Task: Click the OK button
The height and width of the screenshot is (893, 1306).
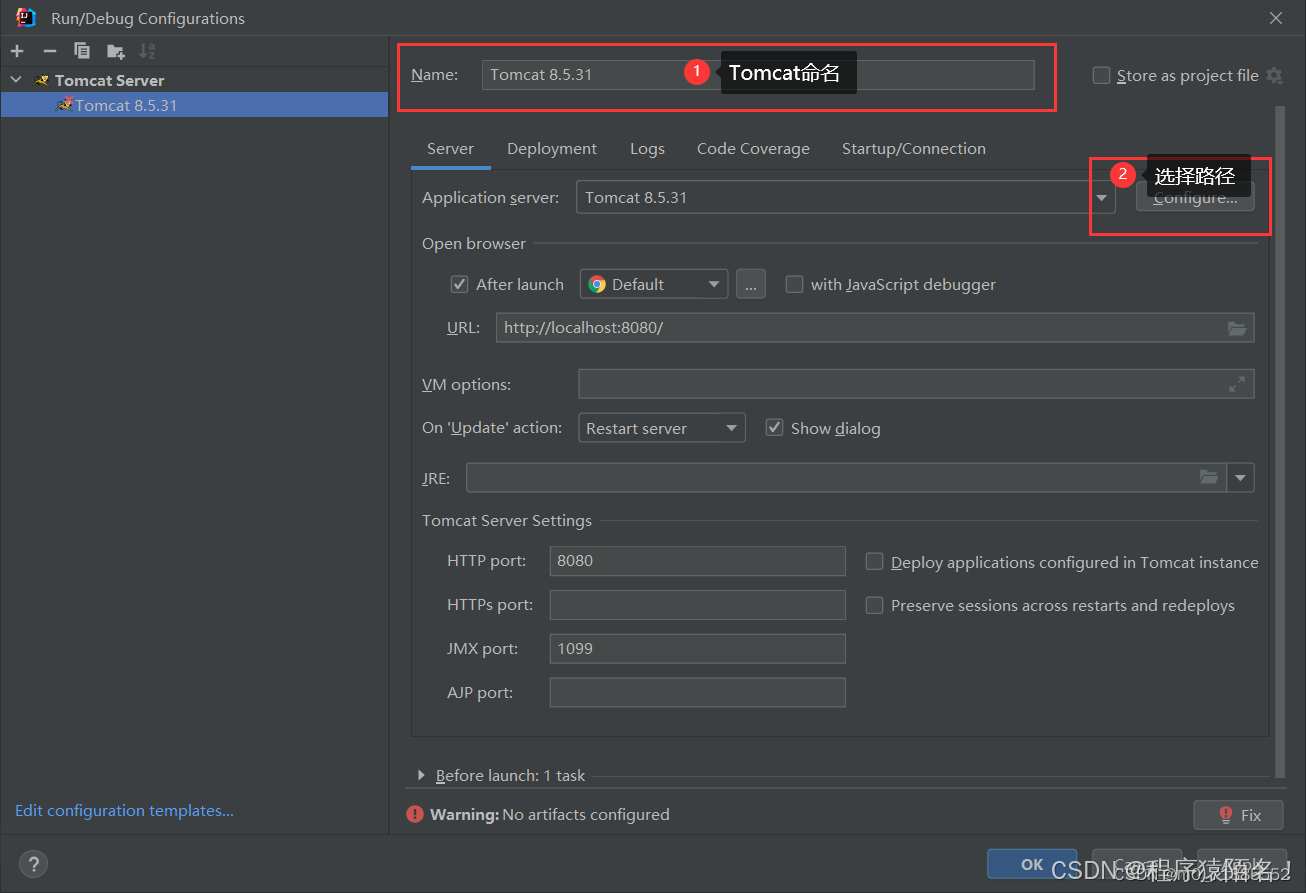Action: [x=1032, y=864]
